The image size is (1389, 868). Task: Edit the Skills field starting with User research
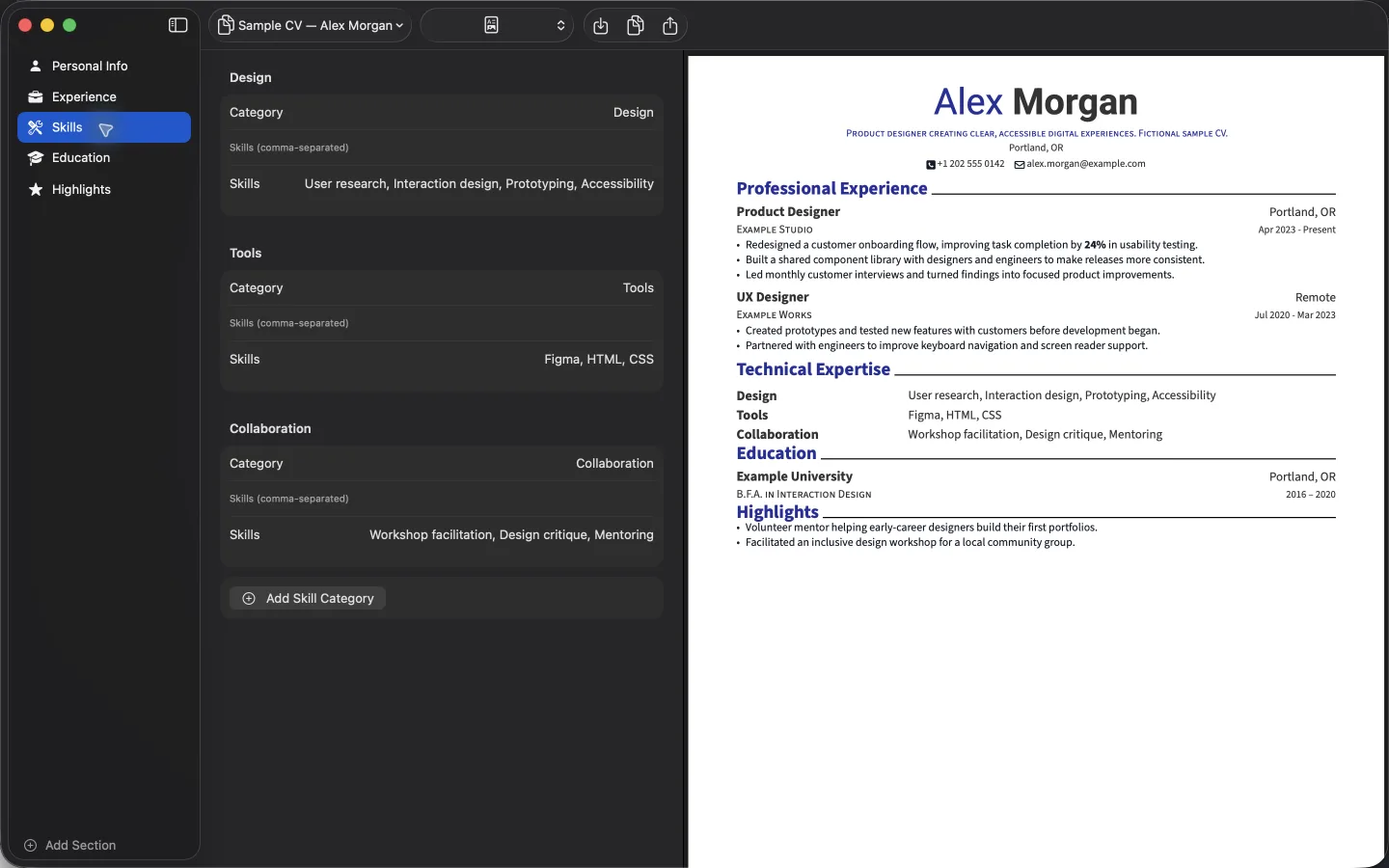coord(442,183)
